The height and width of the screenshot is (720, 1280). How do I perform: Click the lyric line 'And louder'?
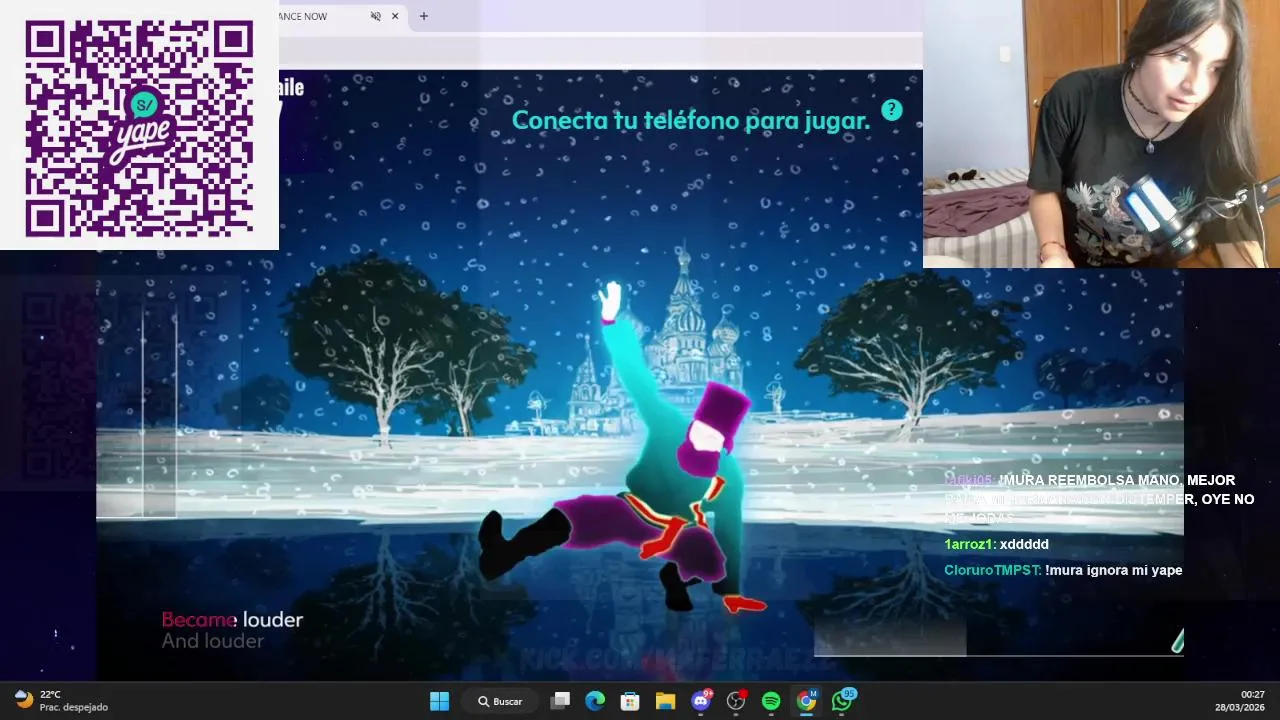(x=213, y=641)
